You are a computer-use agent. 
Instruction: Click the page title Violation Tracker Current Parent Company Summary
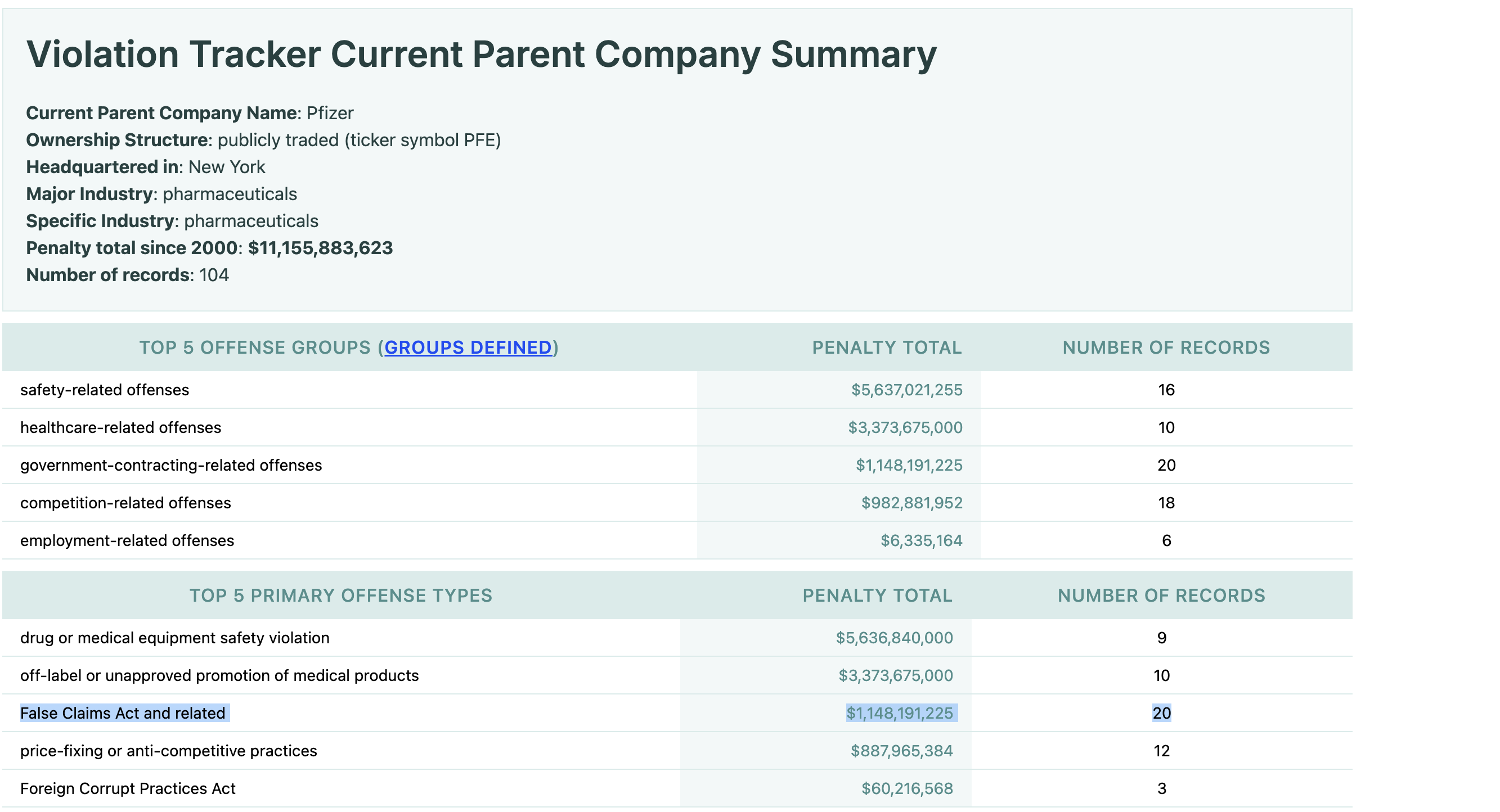point(482,54)
